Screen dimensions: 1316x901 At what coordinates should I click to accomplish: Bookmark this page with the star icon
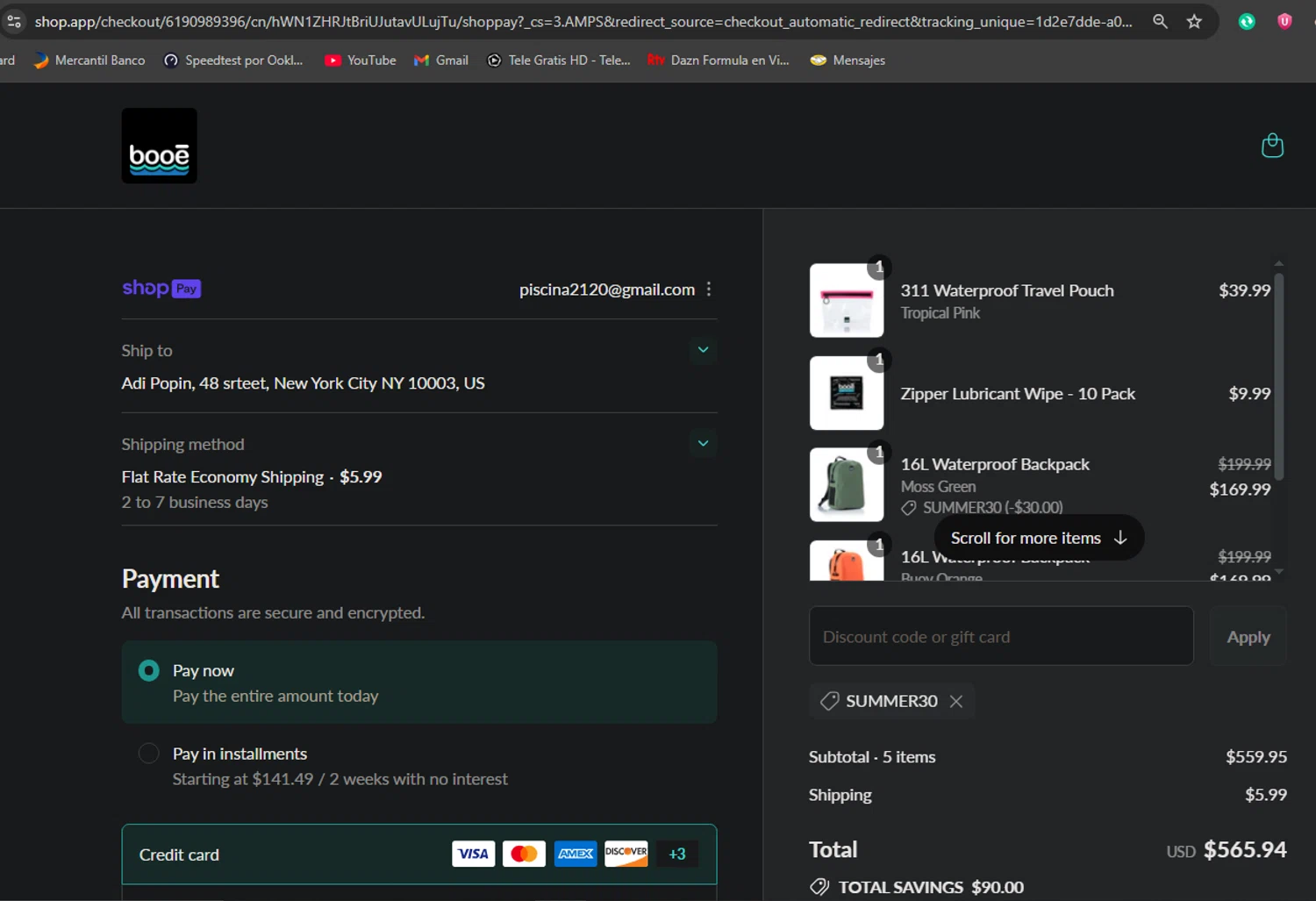click(x=1194, y=21)
